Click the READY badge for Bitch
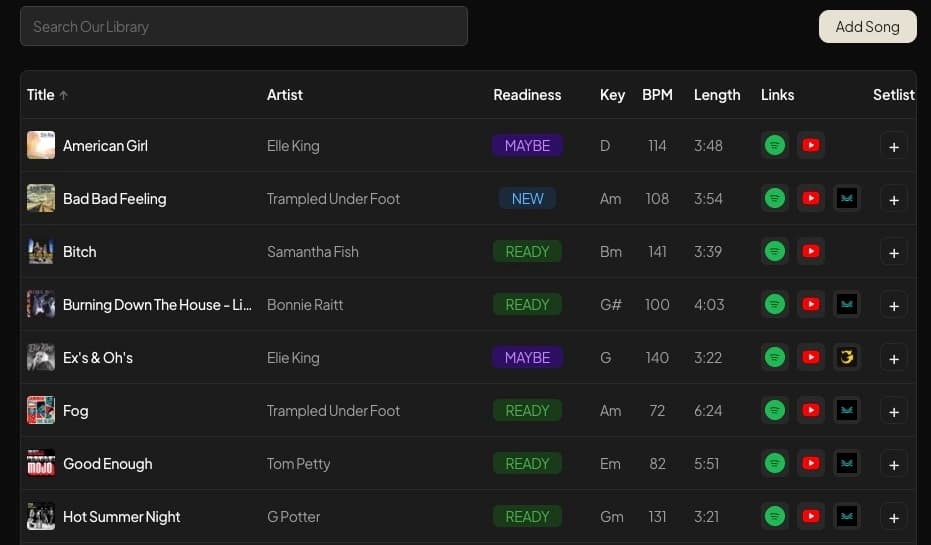931x545 pixels. point(527,251)
